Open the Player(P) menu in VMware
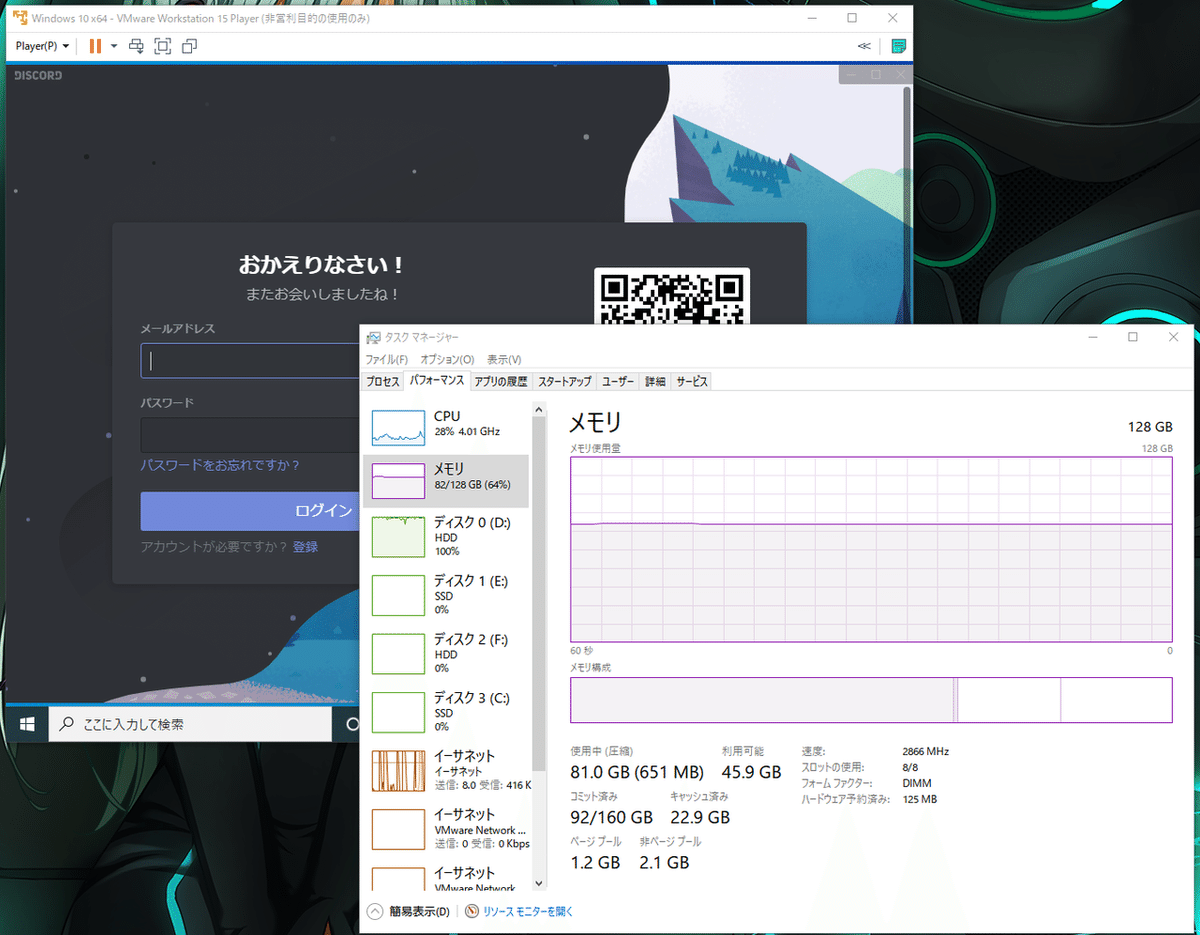The image size is (1200, 935). (x=43, y=46)
